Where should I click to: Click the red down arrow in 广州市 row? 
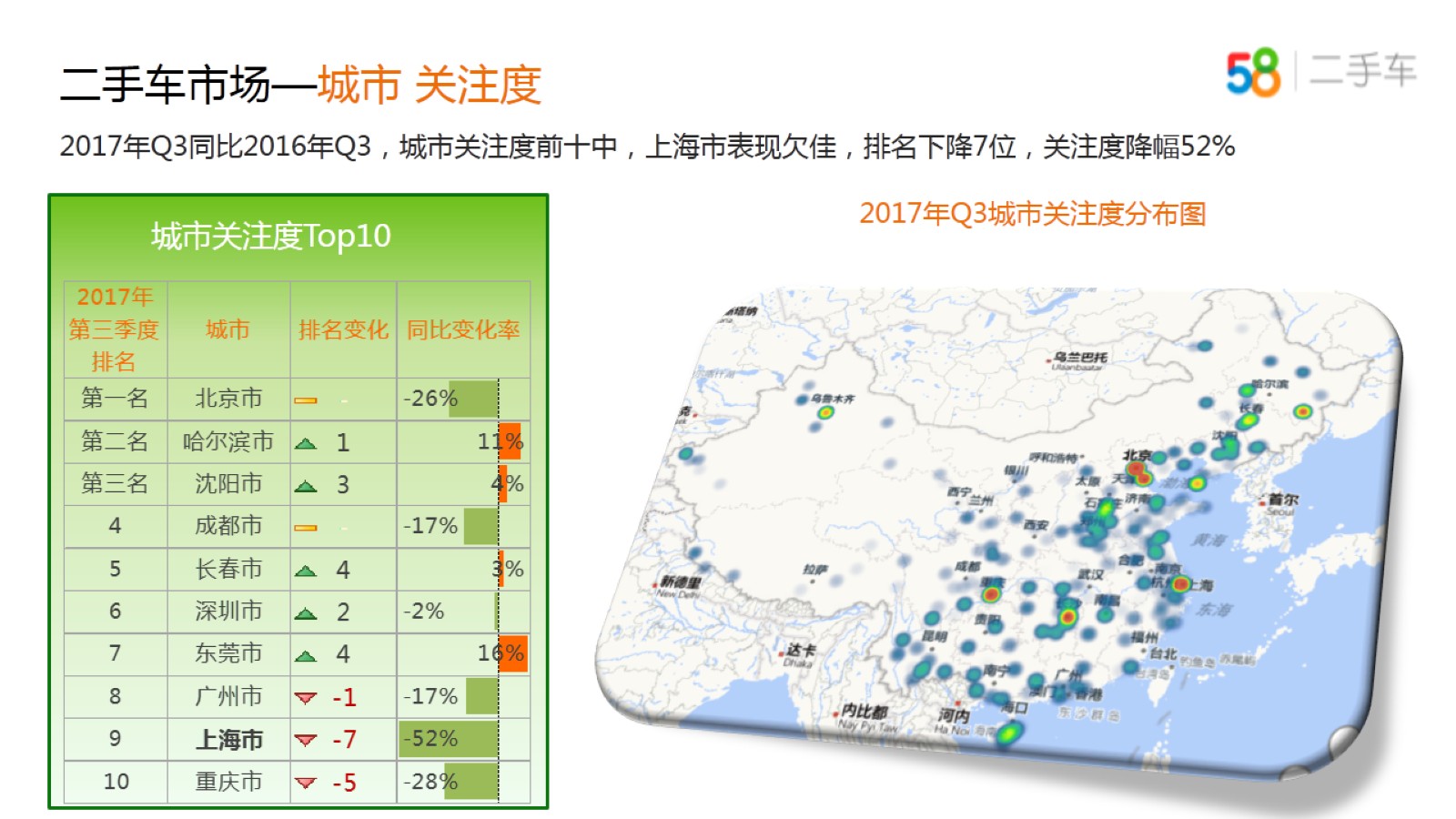[306, 698]
